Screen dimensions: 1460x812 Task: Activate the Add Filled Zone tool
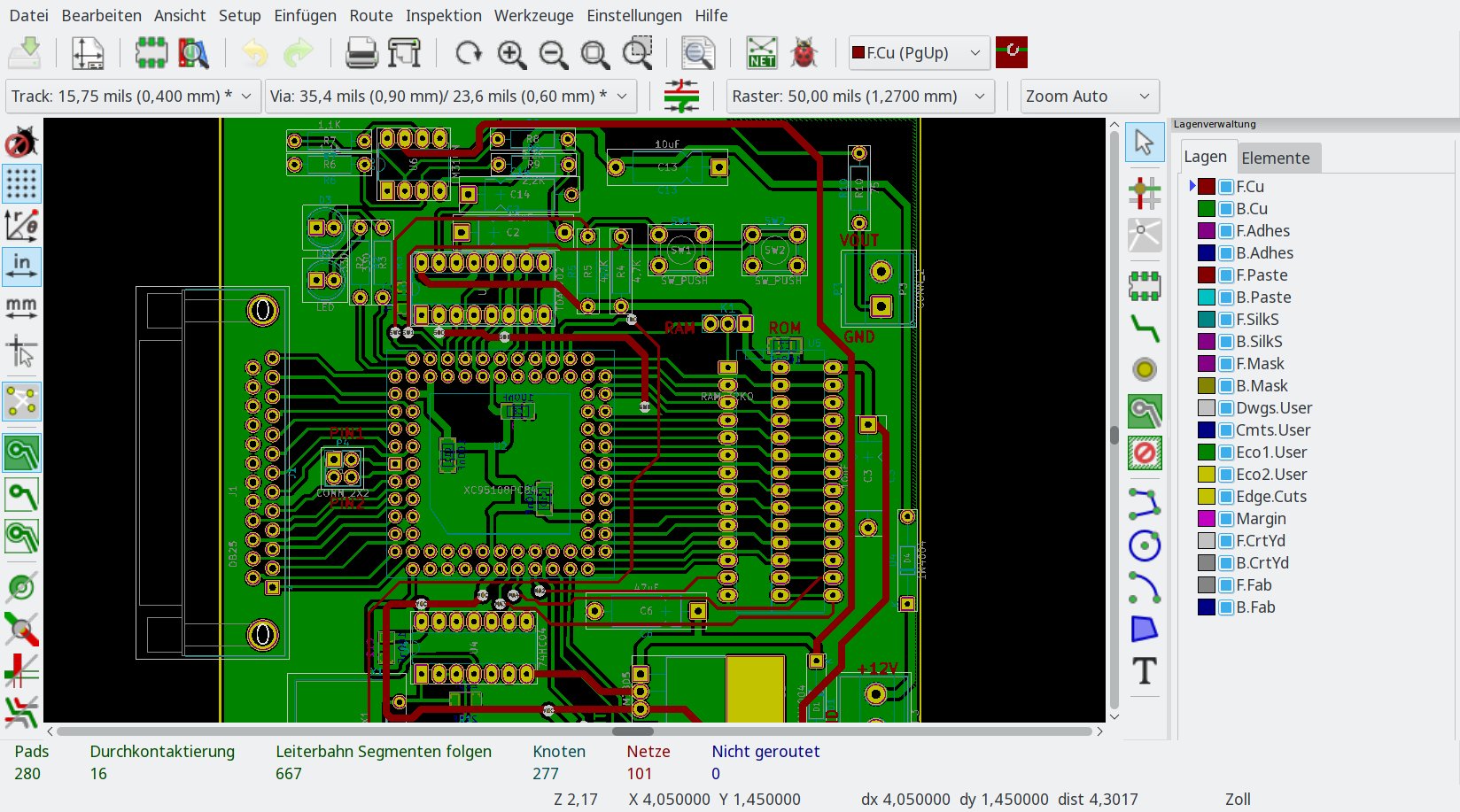(1145, 410)
